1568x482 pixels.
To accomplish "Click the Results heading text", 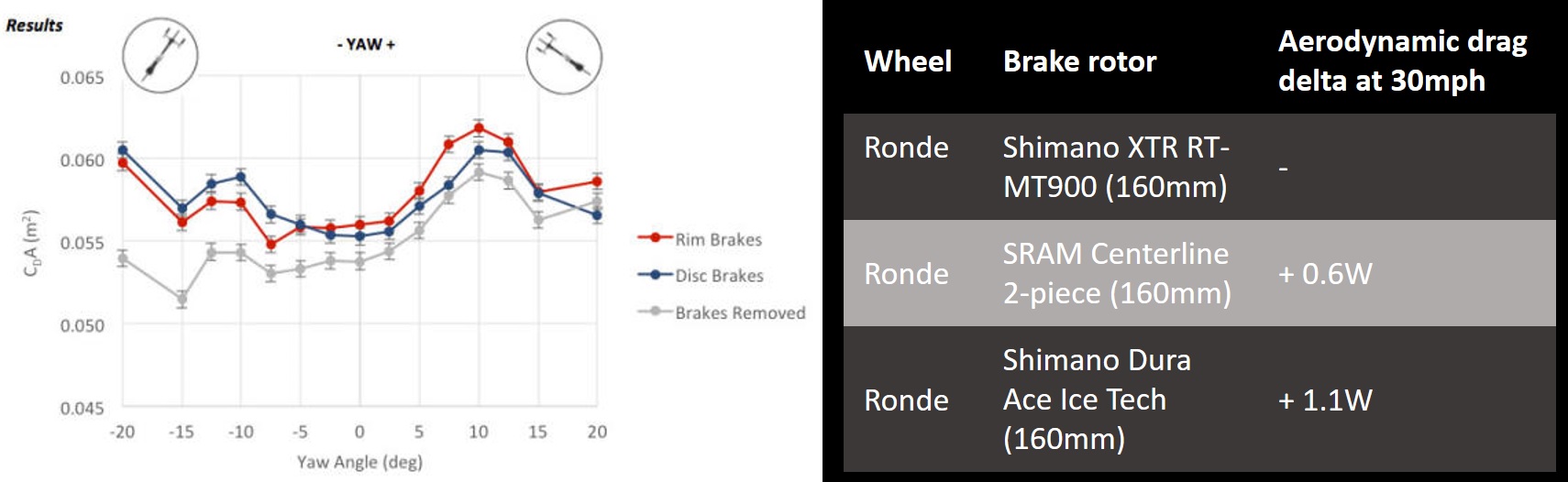I will [x=34, y=26].
